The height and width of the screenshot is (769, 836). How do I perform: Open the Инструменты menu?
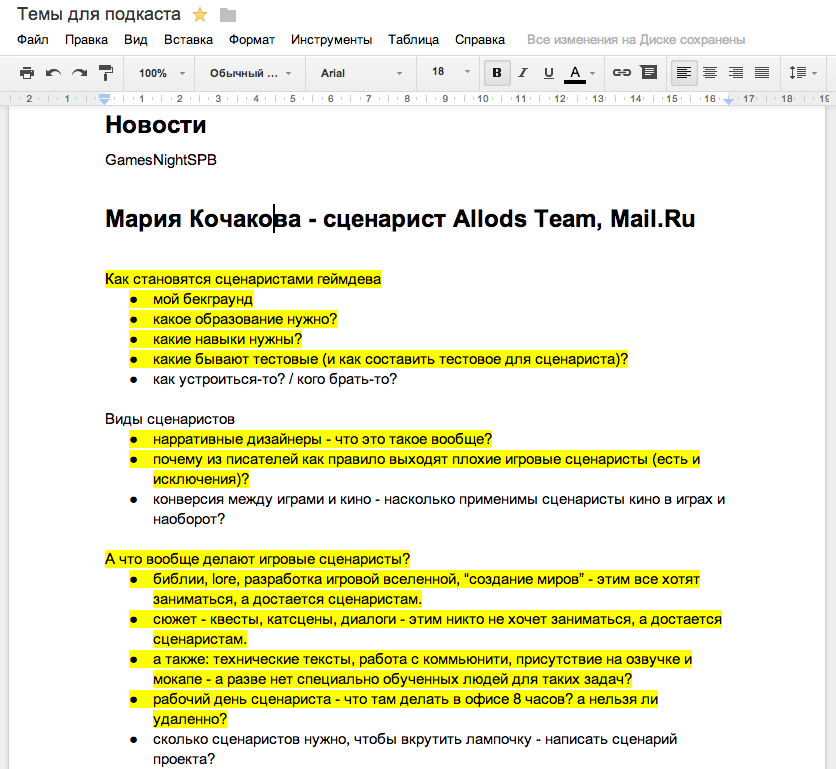(x=331, y=40)
